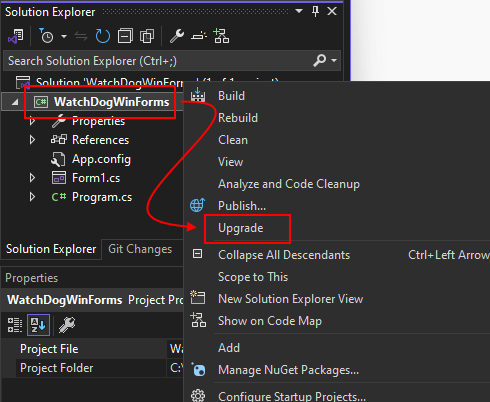Image resolution: width=490 pixels, height=402 pixels.
Task: Click the Form1.cs form icon
Action: point(59,178)
